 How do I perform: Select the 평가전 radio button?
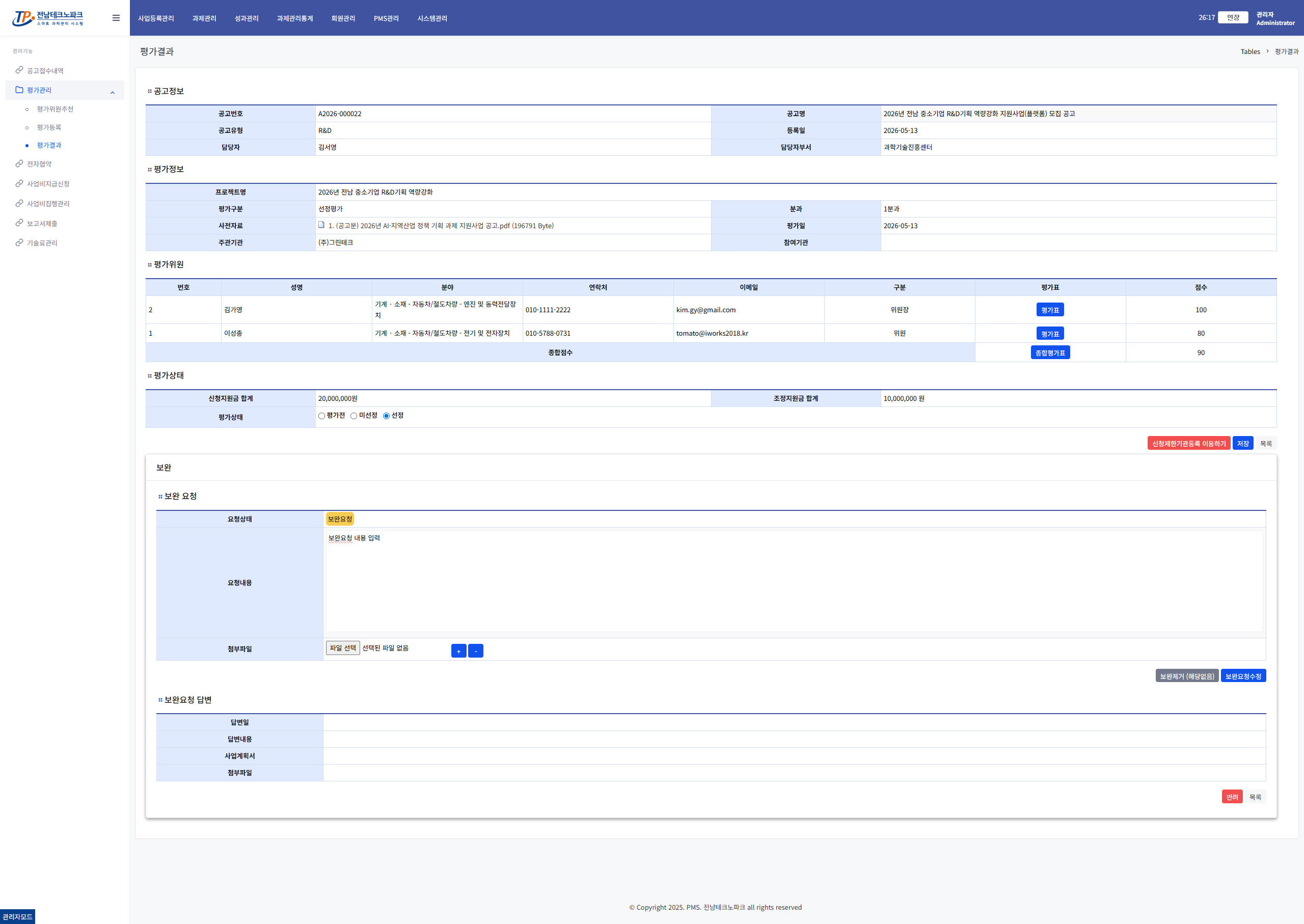(322, 416)
